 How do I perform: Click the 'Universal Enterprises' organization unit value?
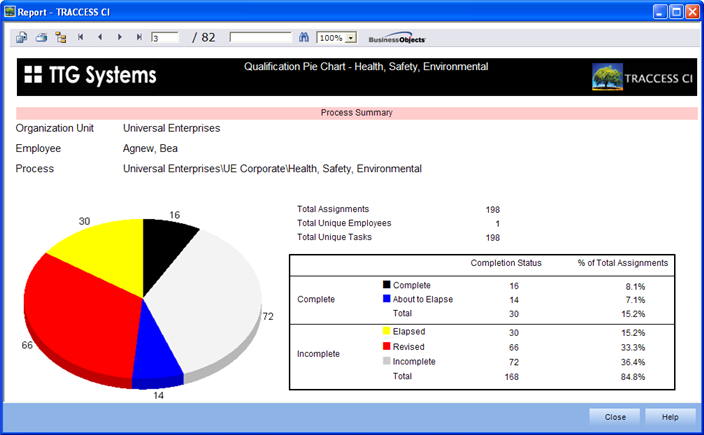tap(172, 128)
